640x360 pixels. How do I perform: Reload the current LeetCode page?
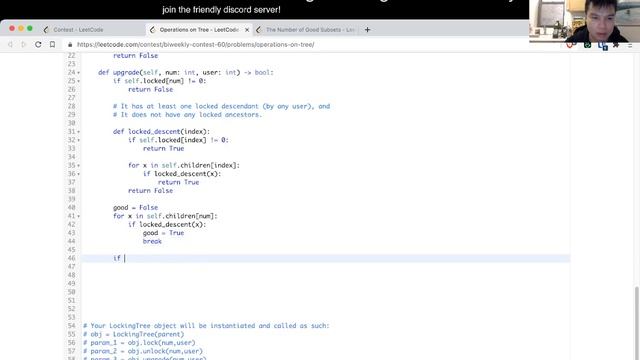[x=38, y=44]
